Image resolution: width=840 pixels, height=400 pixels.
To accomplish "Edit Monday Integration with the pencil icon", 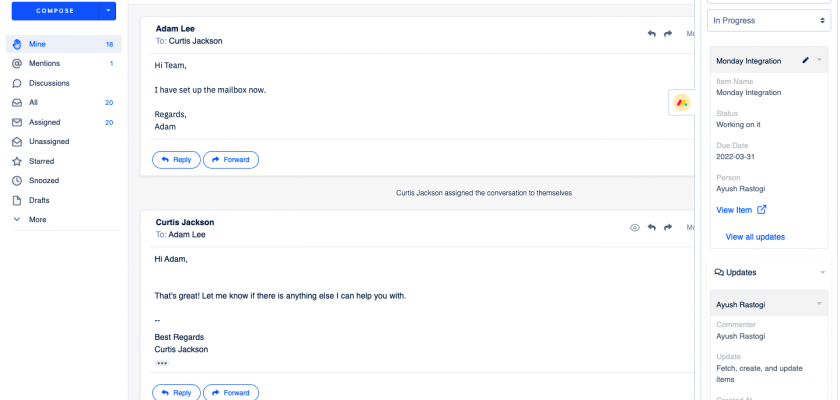I will click(x=806, y=61).
